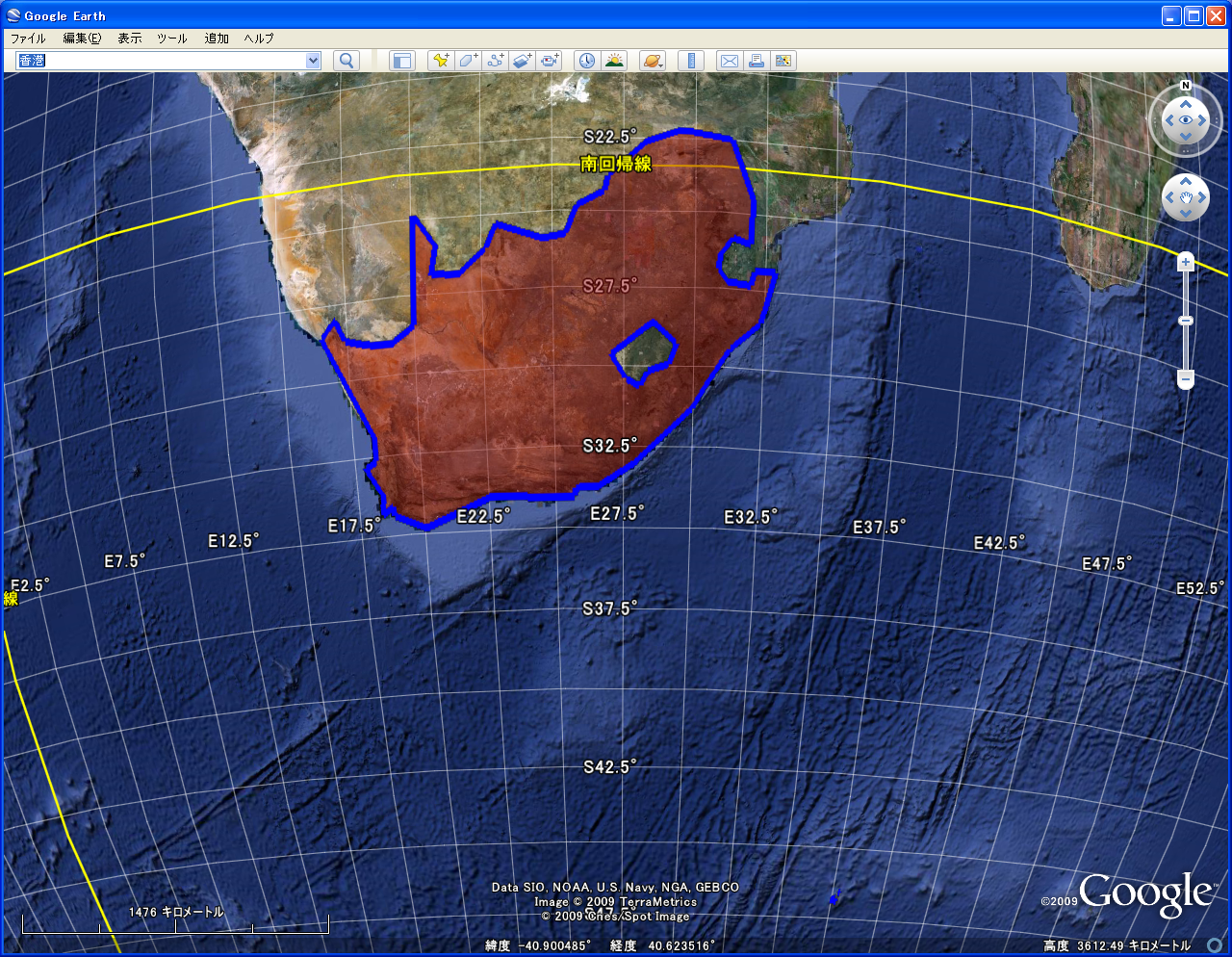Click the search magnifier button

pyautogui.click(x=346, y=61)
